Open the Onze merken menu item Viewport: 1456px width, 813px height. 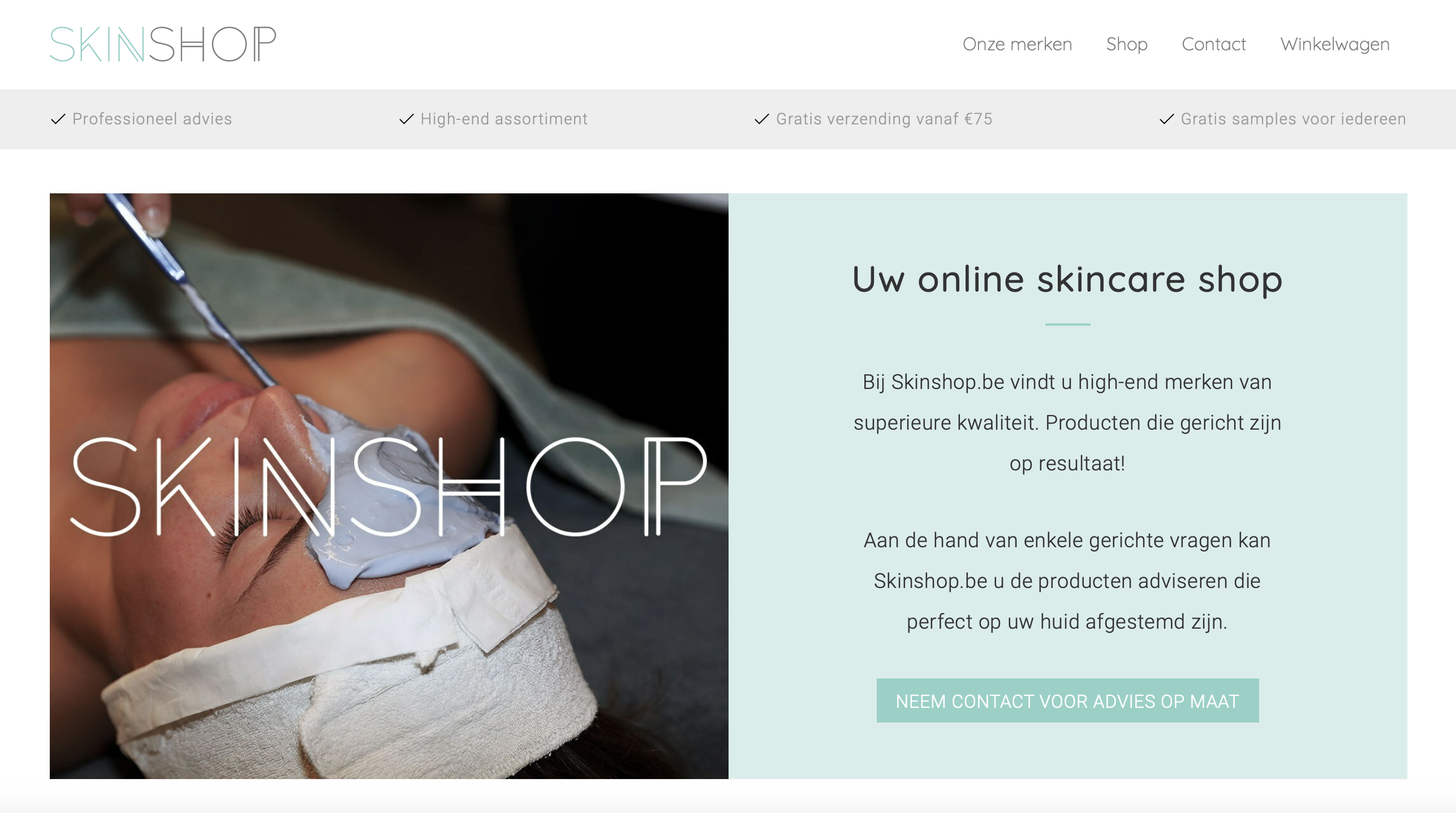[1017, 44]
